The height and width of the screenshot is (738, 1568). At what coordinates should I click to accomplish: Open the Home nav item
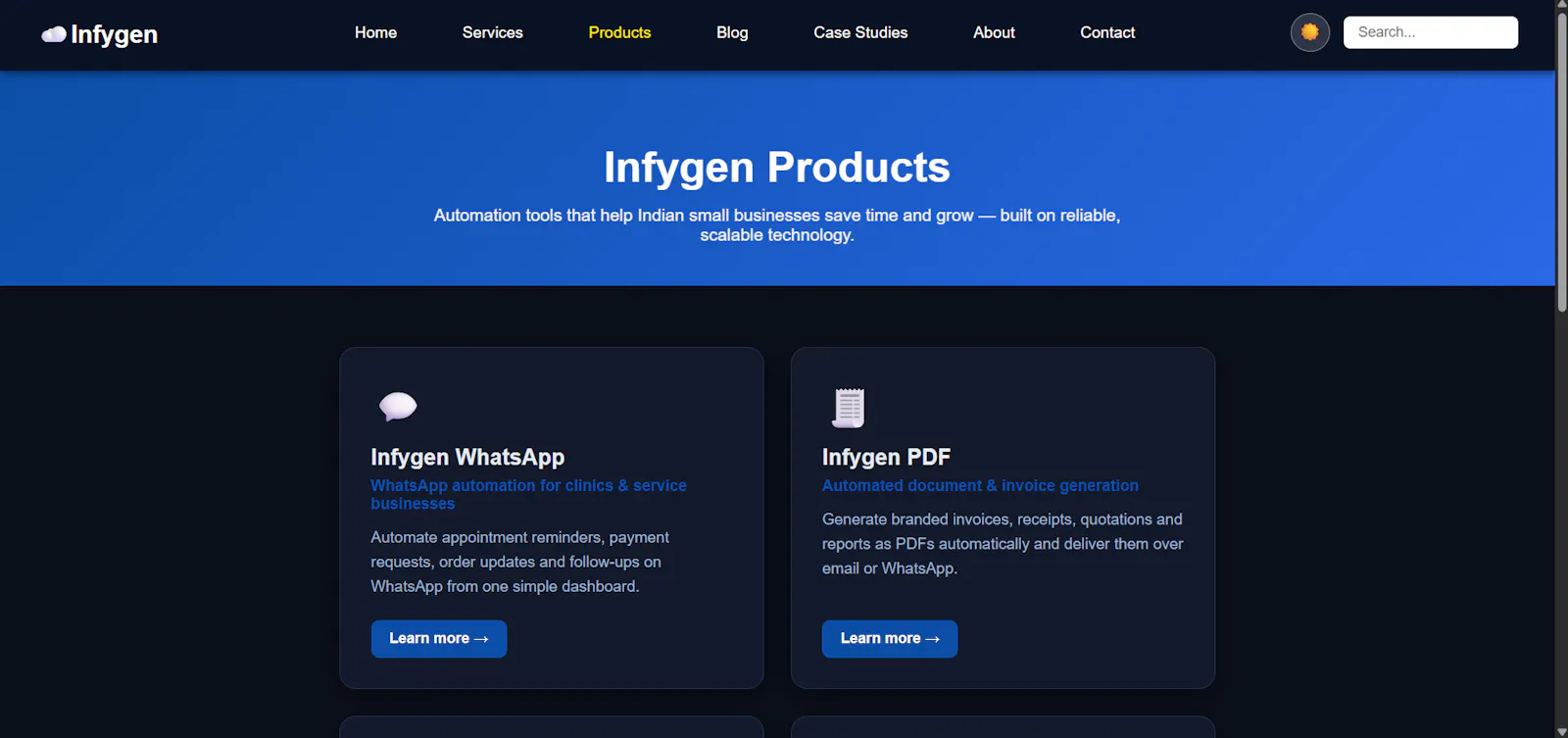tap(375, 32)
